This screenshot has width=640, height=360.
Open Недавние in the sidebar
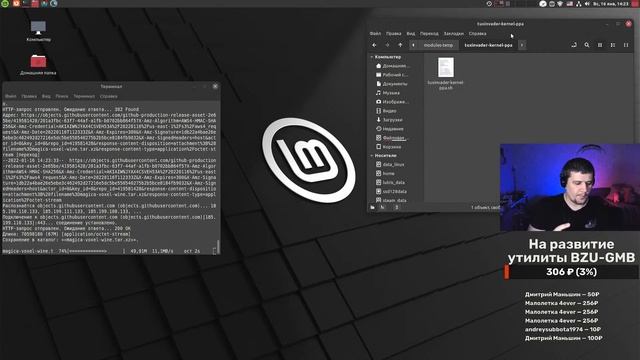pos(390,129)
